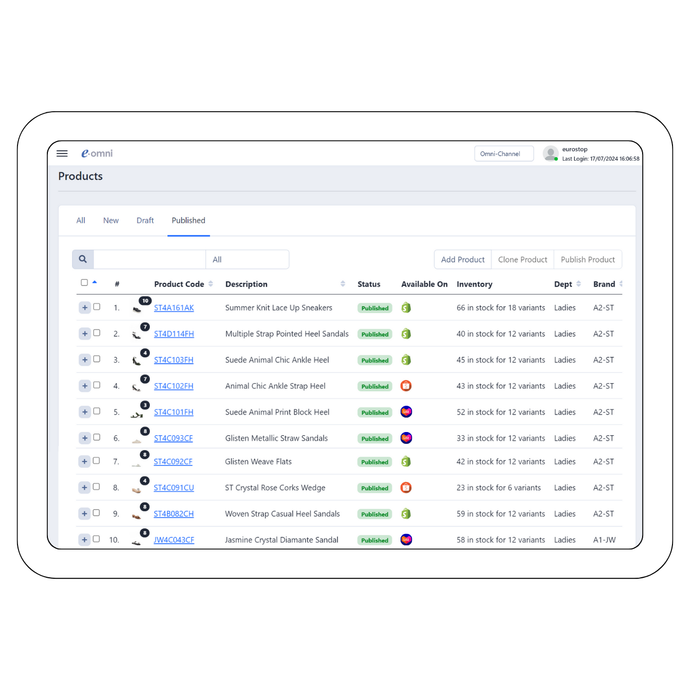Click Shopify icon for ST4A161AK row
The width and height of the screenshot is (690, 690).
click(406, 308)
